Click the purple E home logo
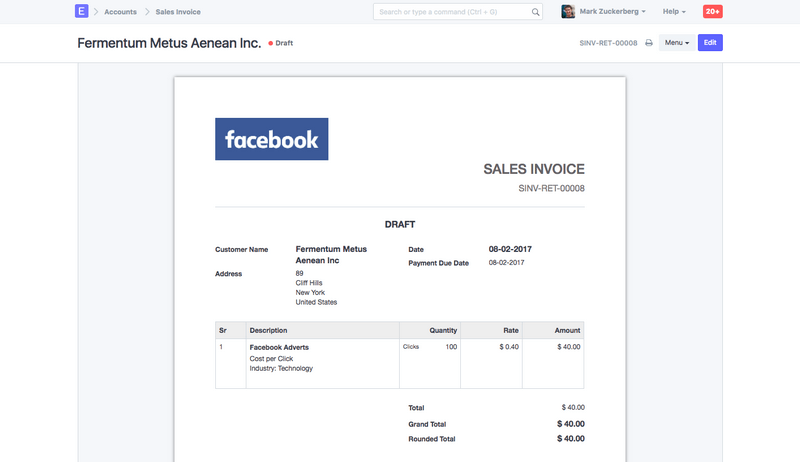The image size is (800, 462). coord(82,12)
